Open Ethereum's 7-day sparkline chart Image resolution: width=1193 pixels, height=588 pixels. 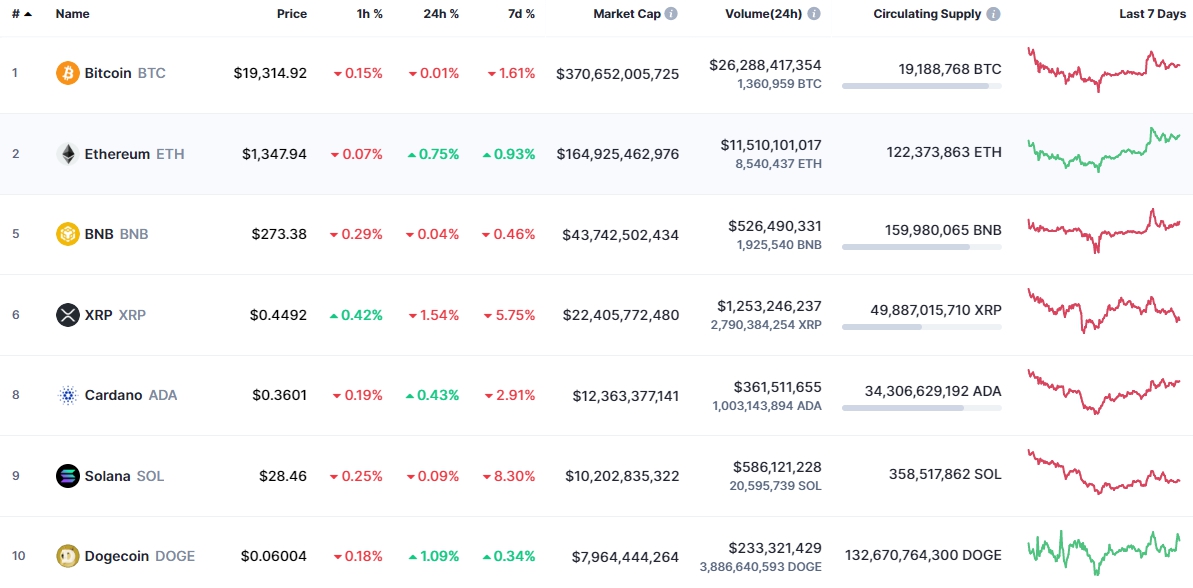coord(1104,149)
